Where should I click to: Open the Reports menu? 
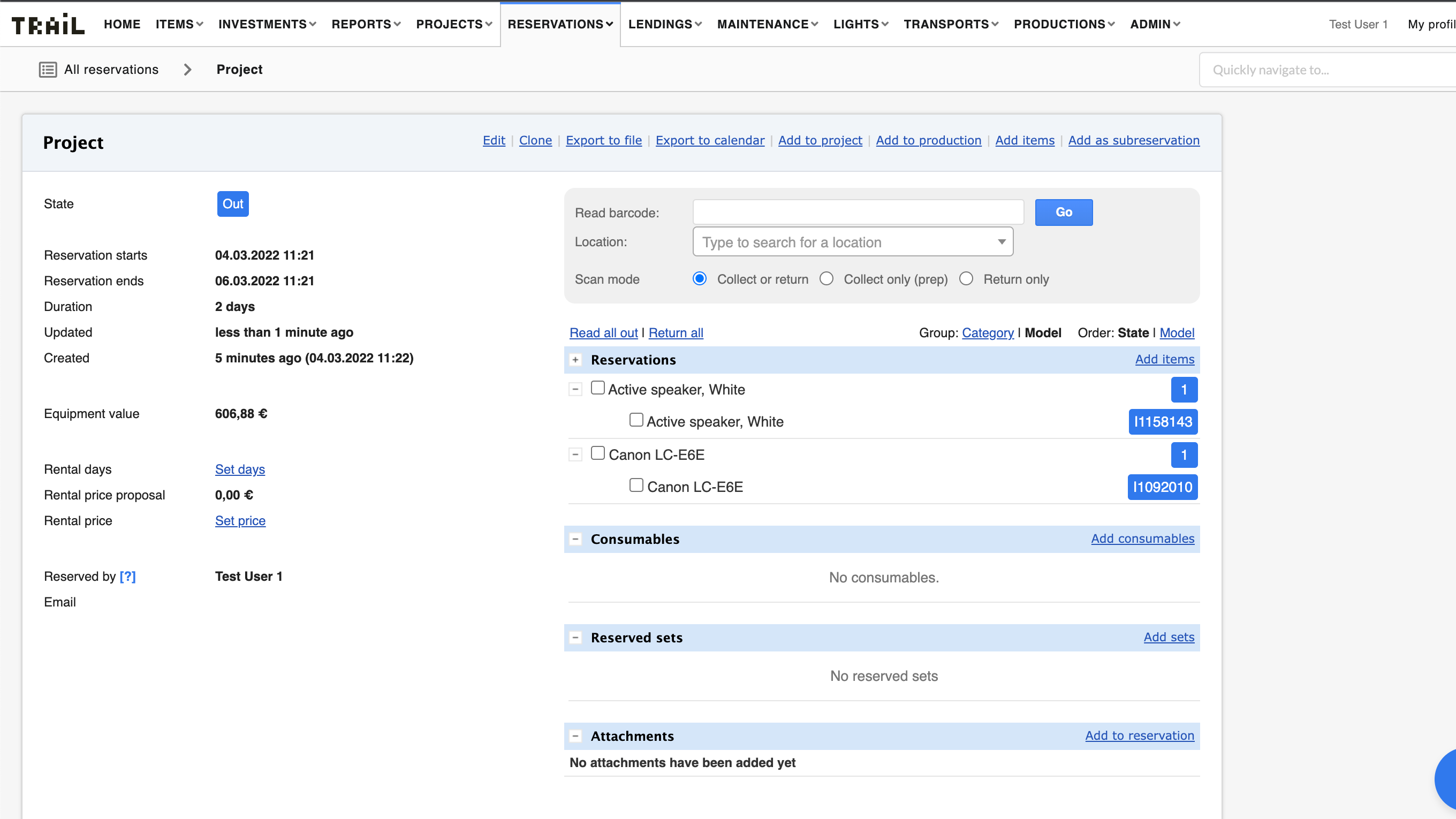pyautogui.click(x=366, y=24)
